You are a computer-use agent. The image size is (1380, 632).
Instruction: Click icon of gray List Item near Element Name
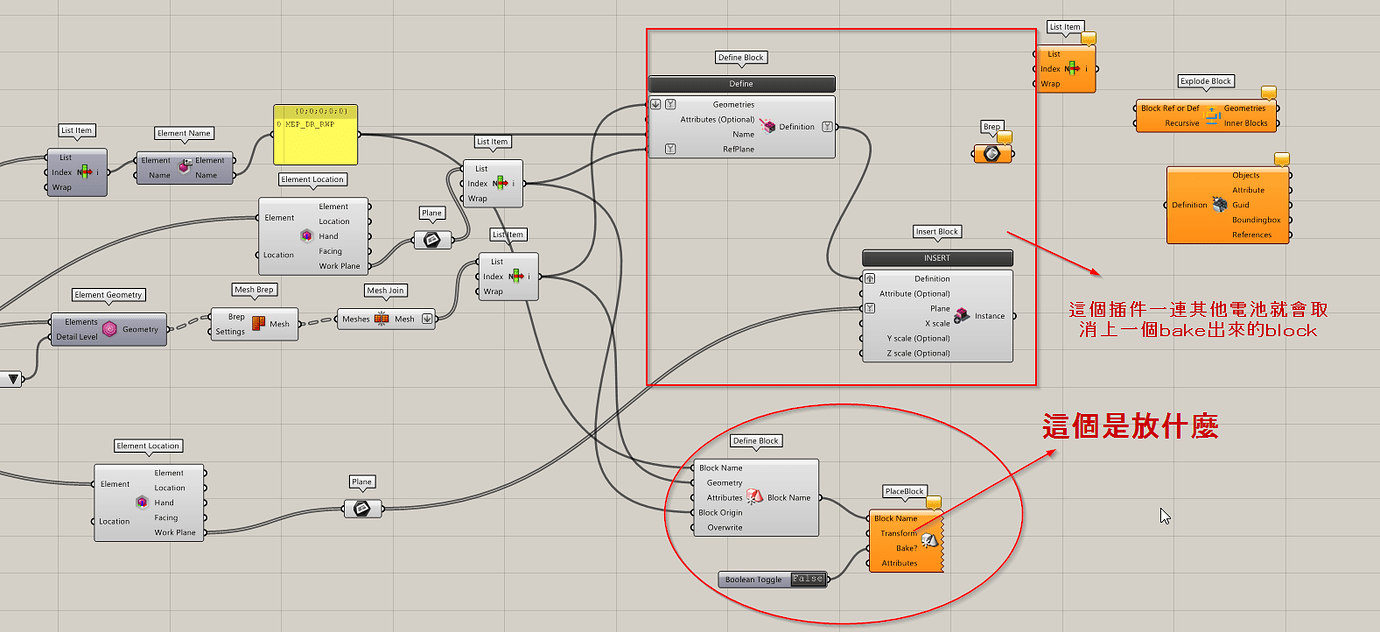pyautogui.click(x=84, y=172)
